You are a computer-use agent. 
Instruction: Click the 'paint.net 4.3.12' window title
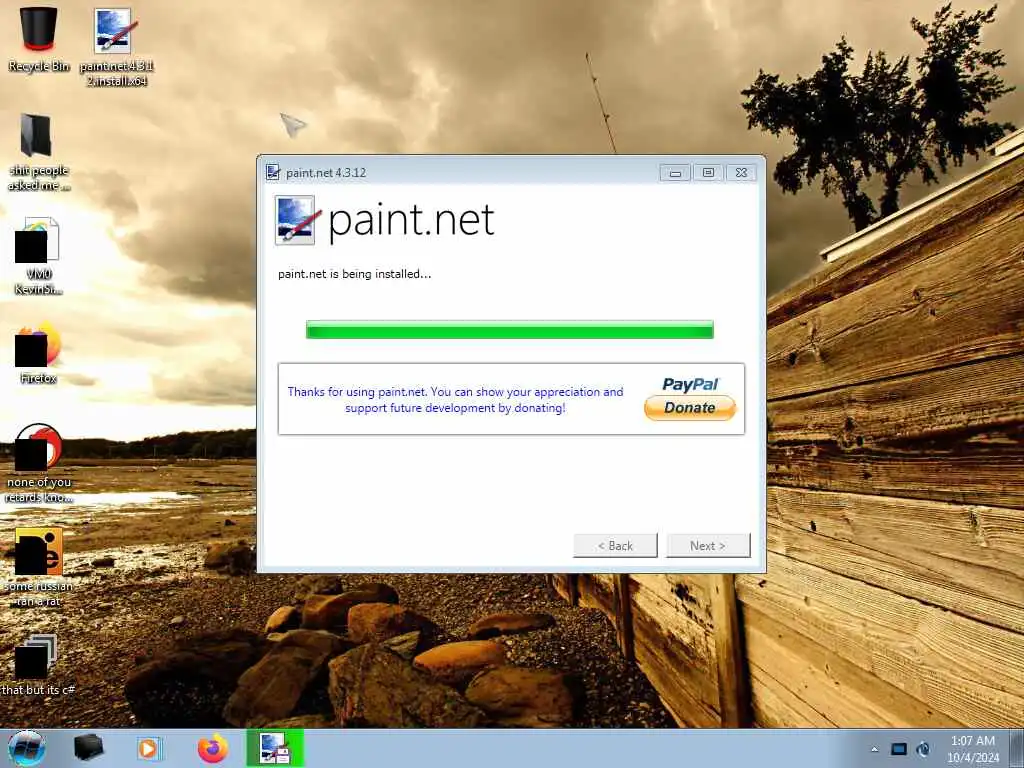(326, 173)
